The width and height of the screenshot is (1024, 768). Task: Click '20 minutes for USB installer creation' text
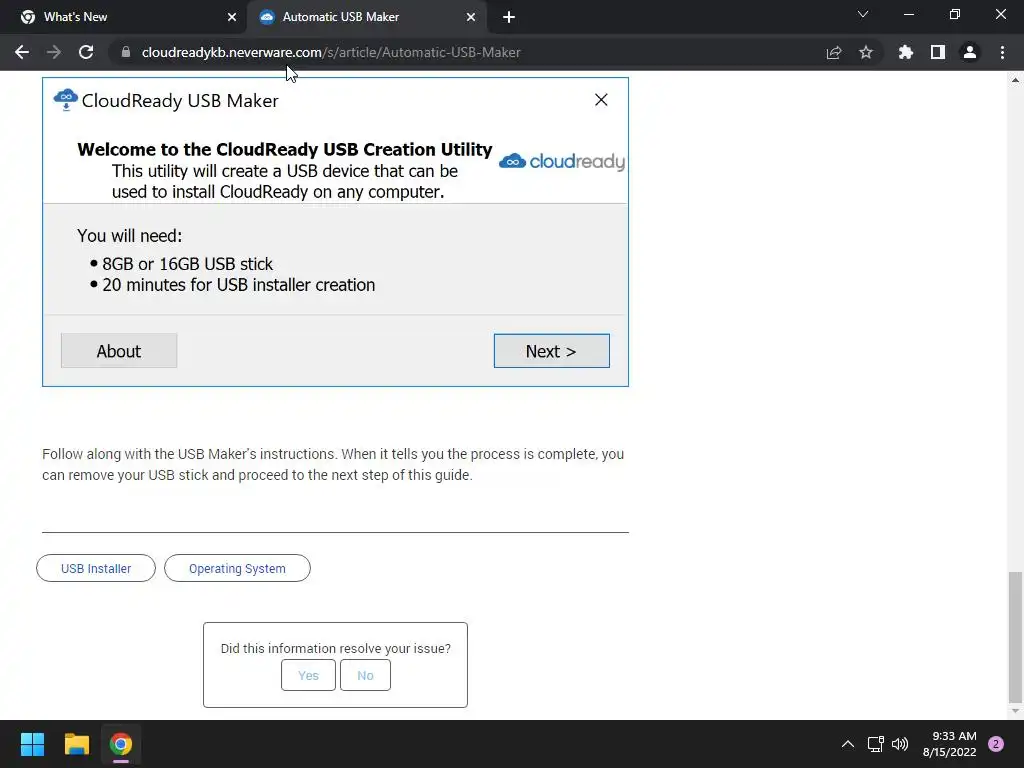[238, 285]
